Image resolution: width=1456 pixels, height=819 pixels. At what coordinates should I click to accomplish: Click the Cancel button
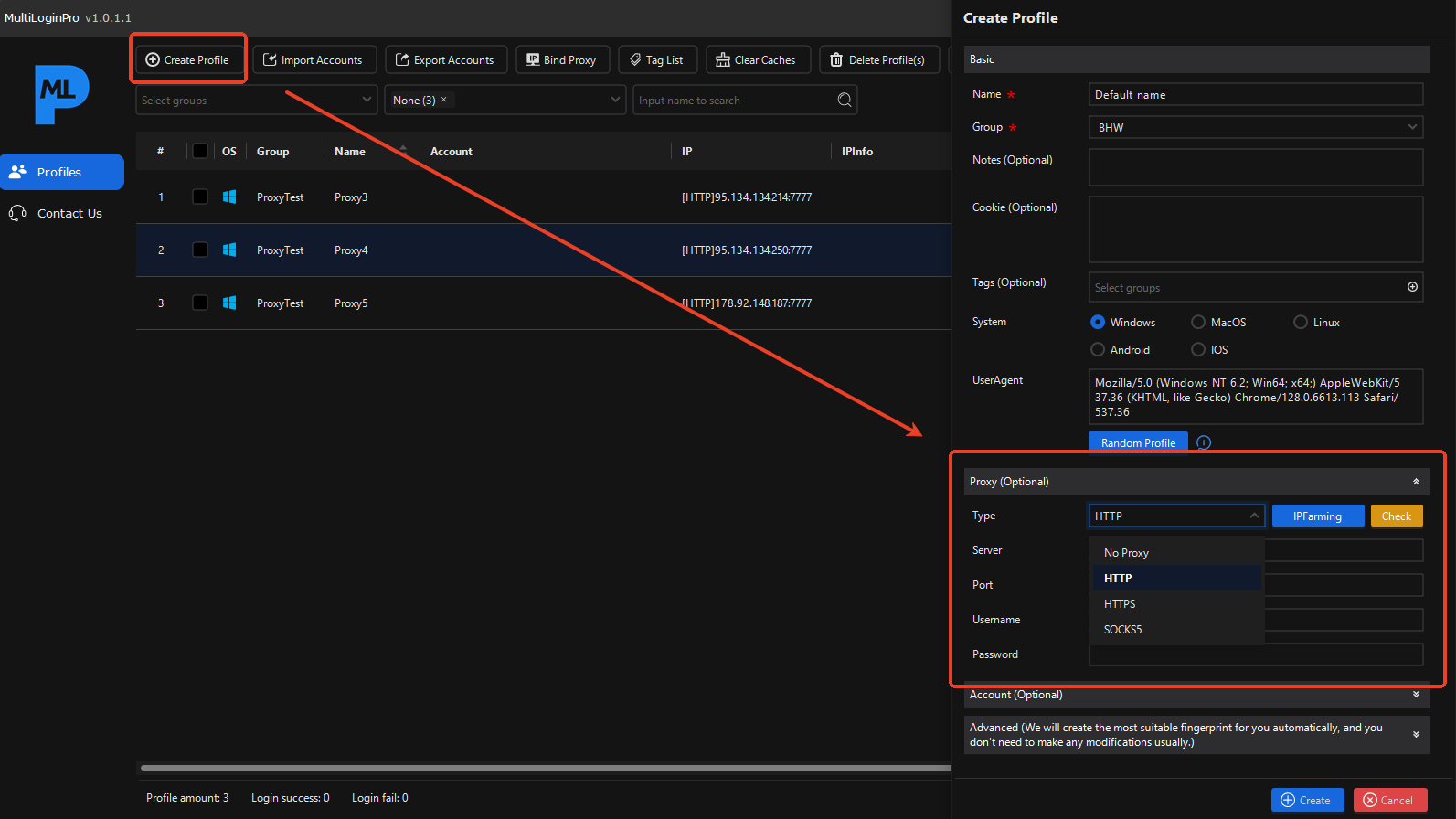coord(1390,800)
